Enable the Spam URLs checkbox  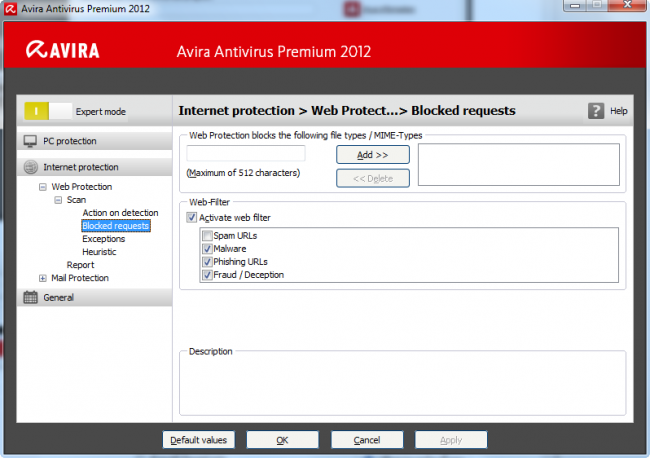pyautogui.click(x=206, y=235)
